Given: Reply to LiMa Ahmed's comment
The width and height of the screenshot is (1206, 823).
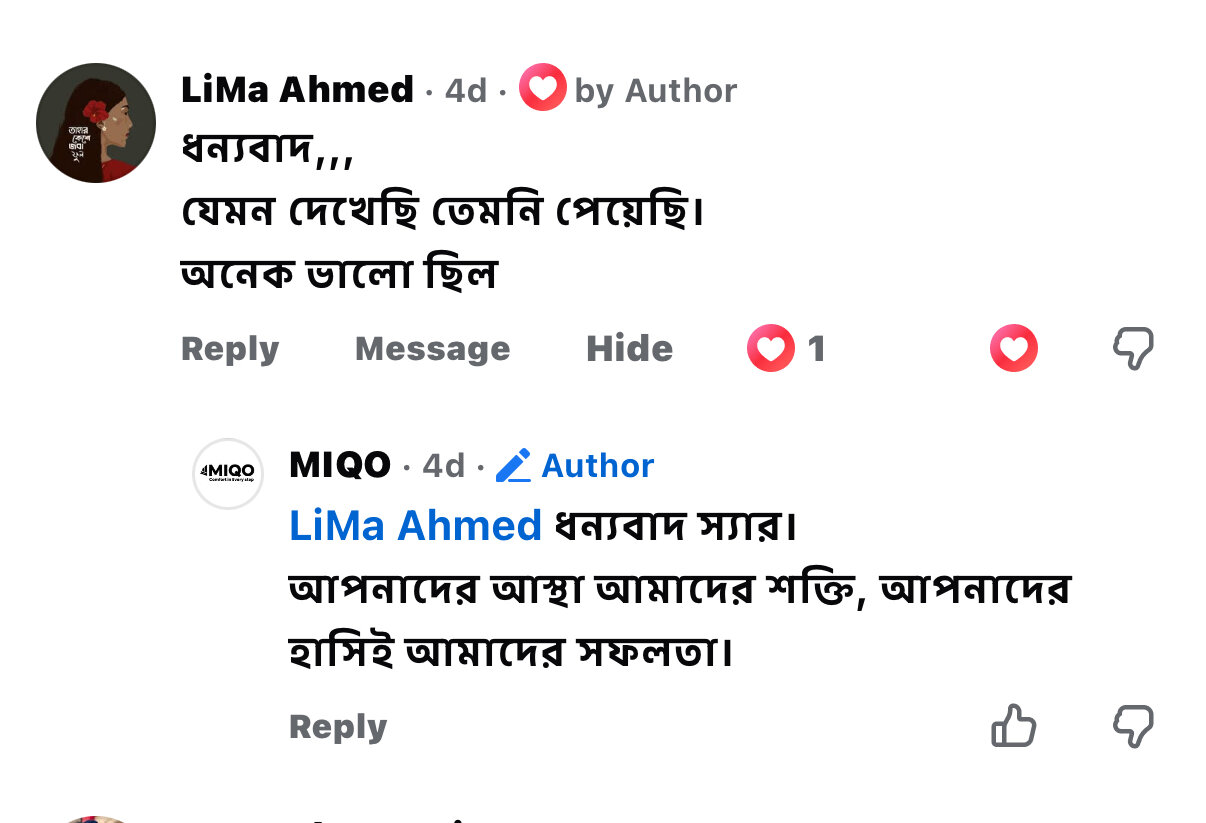Looking at the screenshot, I should click(230, 349).
